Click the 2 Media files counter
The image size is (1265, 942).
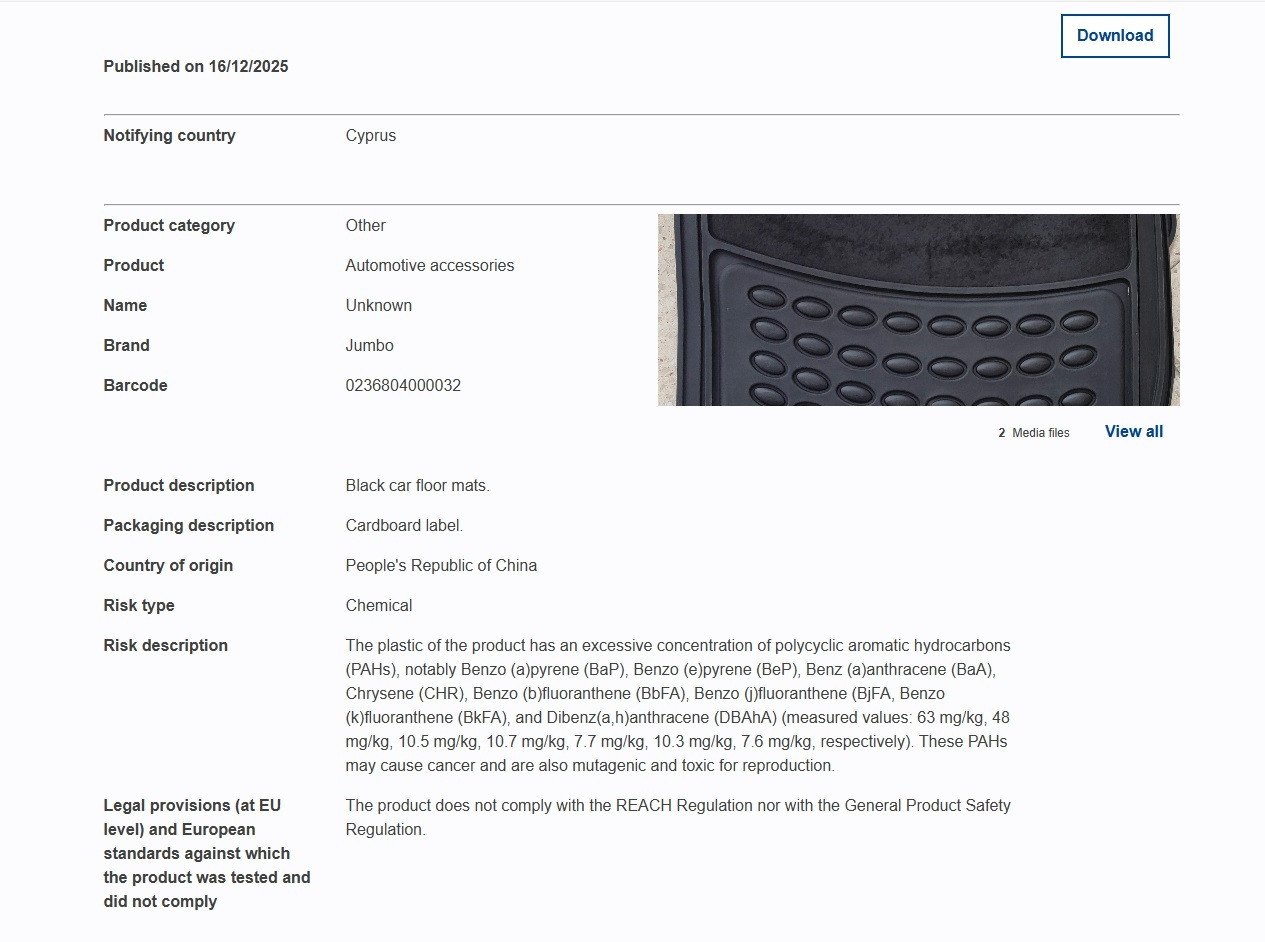1033,433
